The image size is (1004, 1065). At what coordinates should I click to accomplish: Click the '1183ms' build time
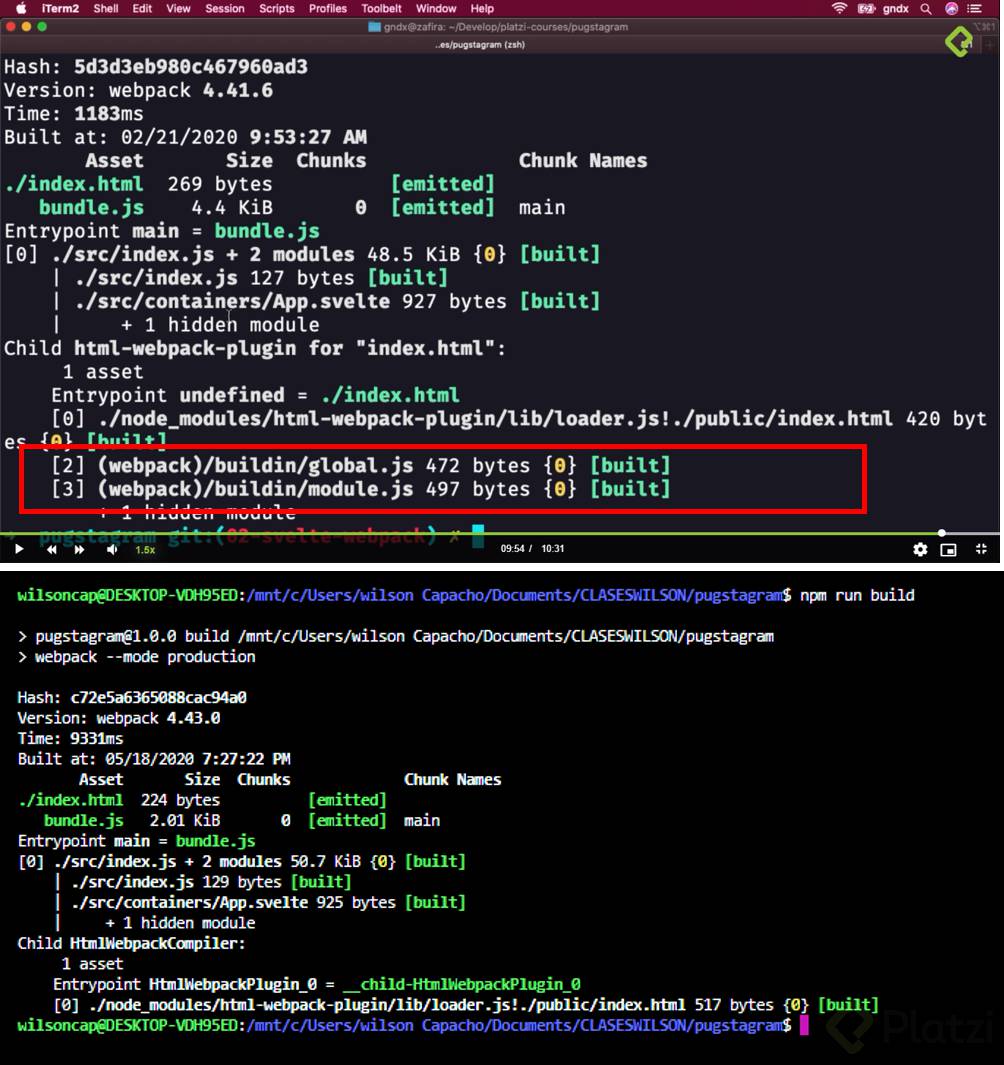[x=109, y=113]
